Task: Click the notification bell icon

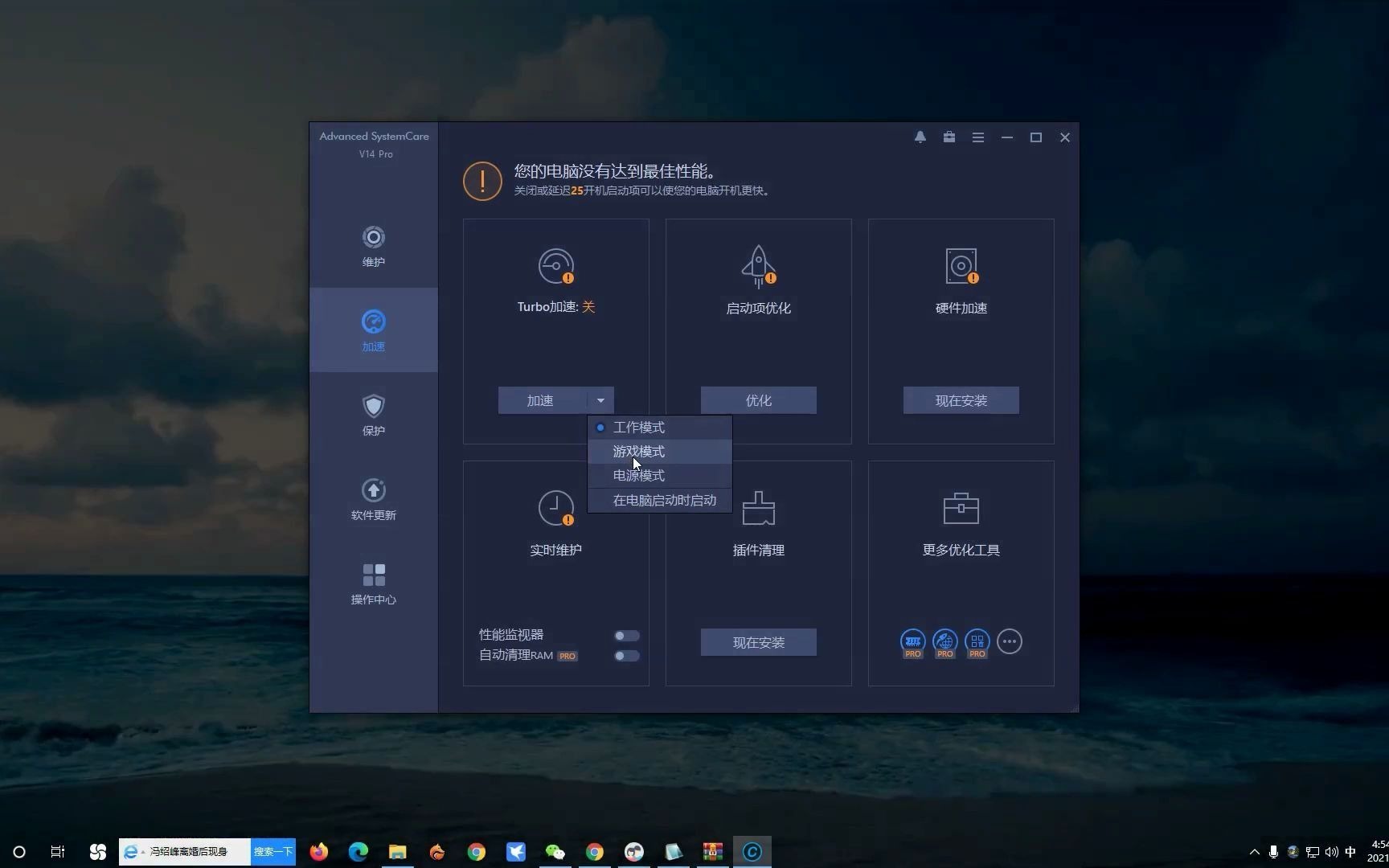Action: click(920, 137)
